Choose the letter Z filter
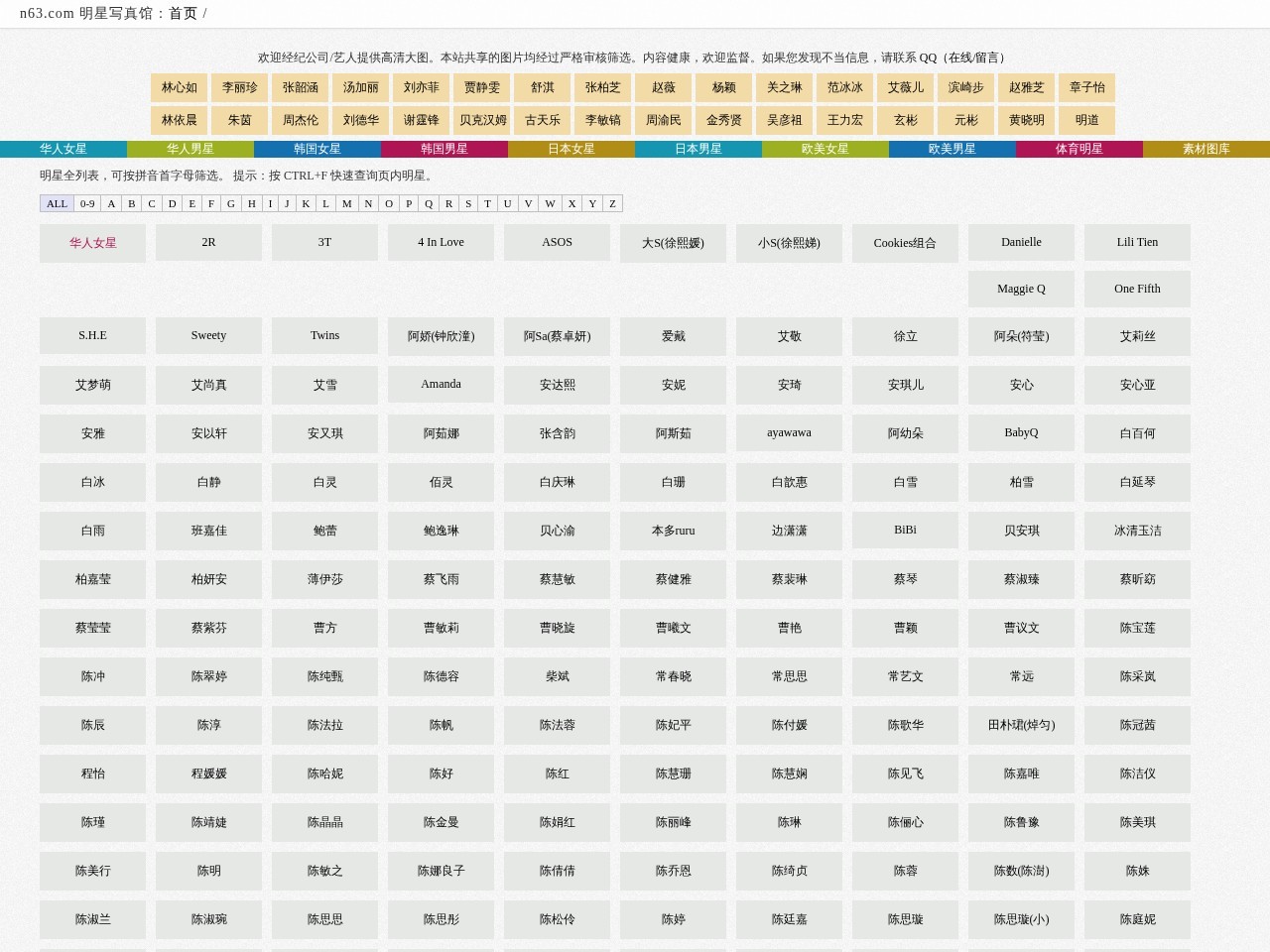1270x952 pixels. click(x=612, y=203)
